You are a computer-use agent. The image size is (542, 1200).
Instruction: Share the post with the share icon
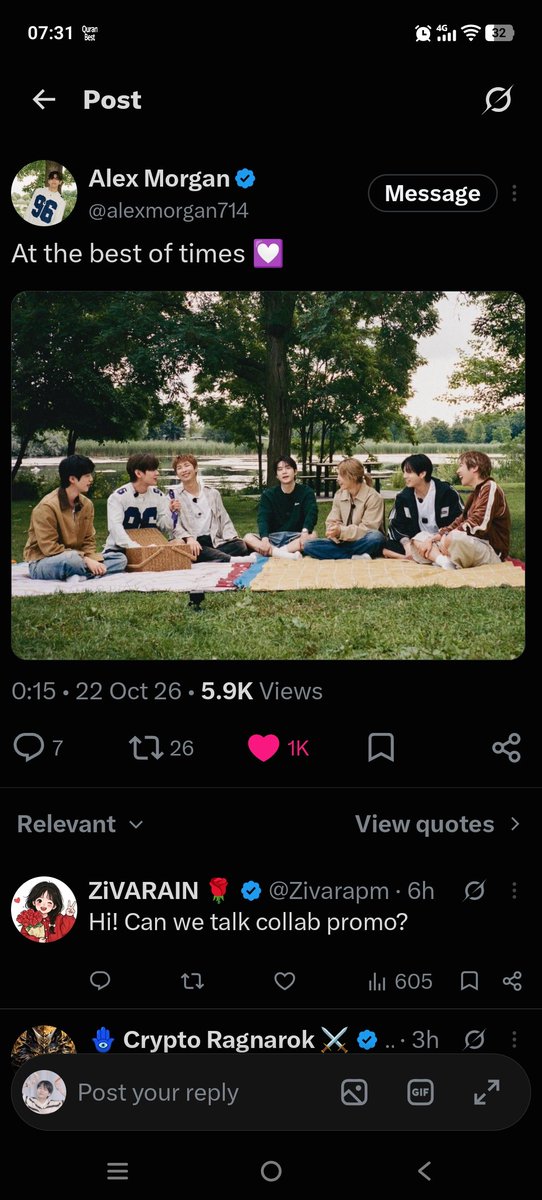tap(507, 747)
